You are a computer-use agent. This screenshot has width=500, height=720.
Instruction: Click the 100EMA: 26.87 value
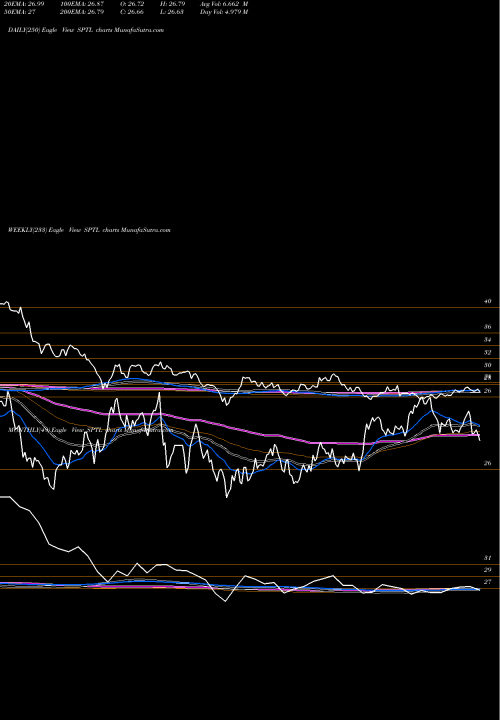coord(82,4)
